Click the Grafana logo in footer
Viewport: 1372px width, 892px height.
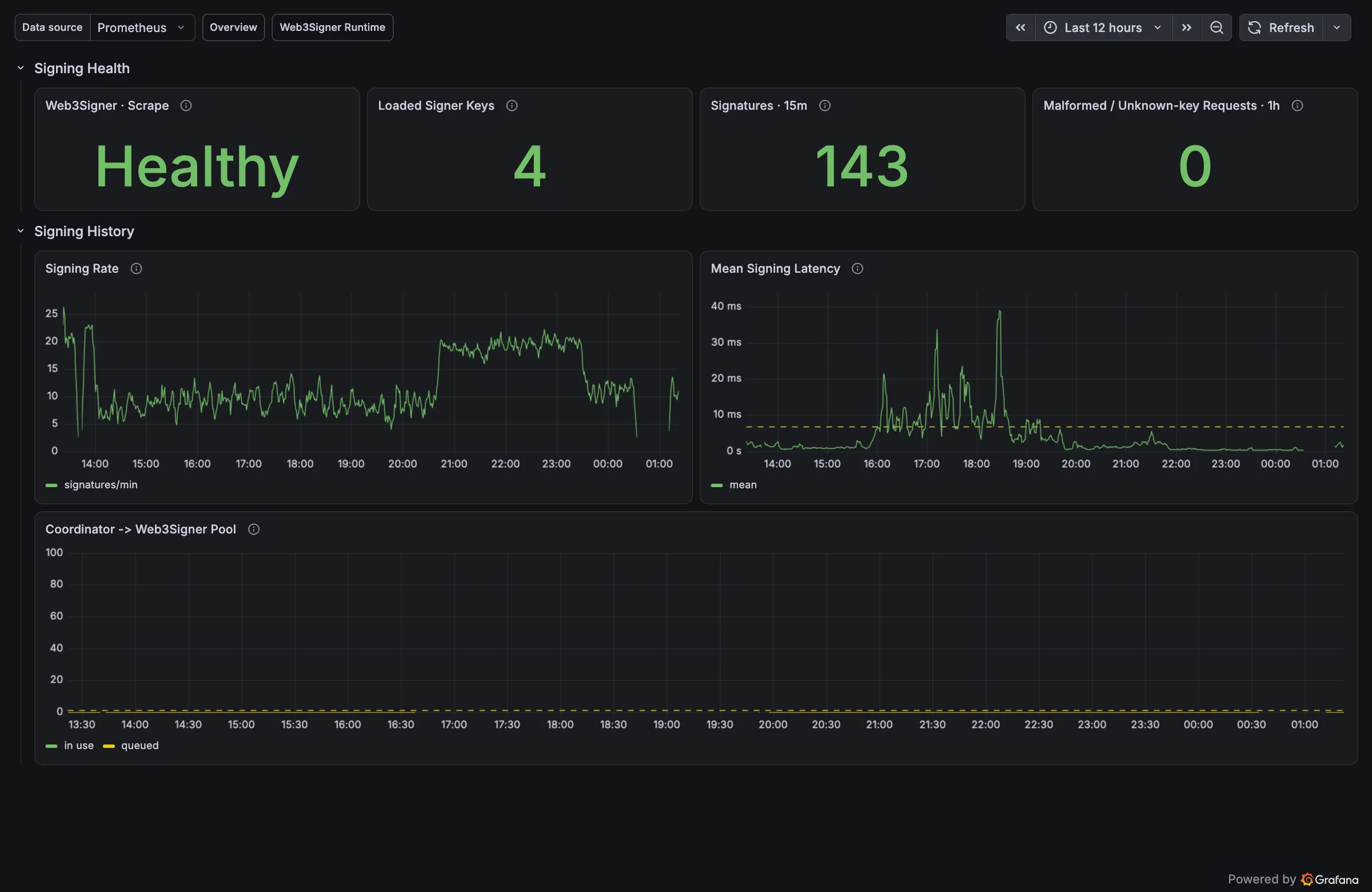[x=1329, y=879]
